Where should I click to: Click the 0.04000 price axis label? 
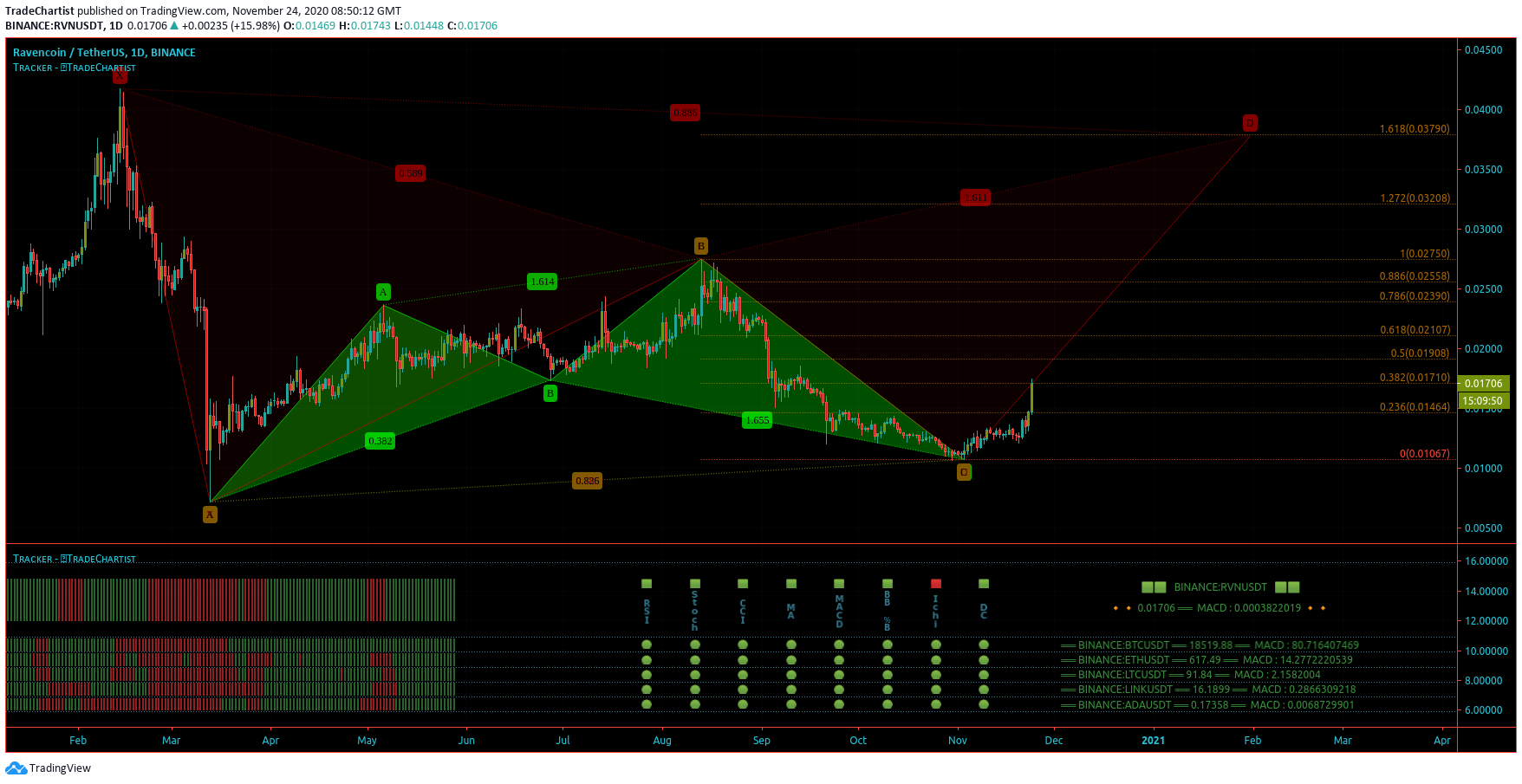1483,110
